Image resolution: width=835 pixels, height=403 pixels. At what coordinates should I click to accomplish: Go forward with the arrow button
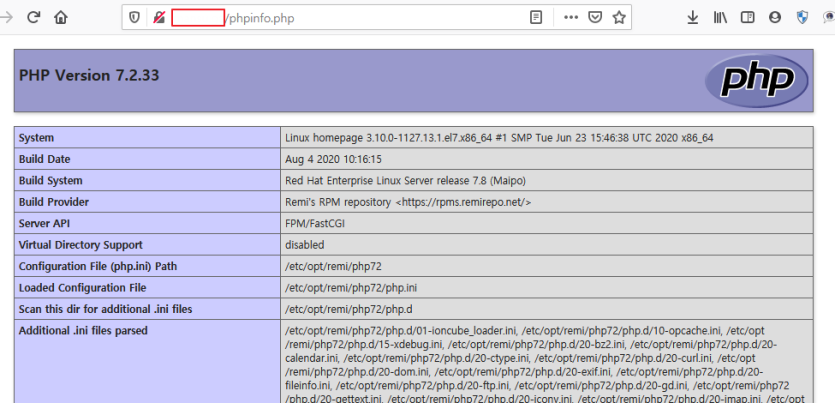[6, 18]
